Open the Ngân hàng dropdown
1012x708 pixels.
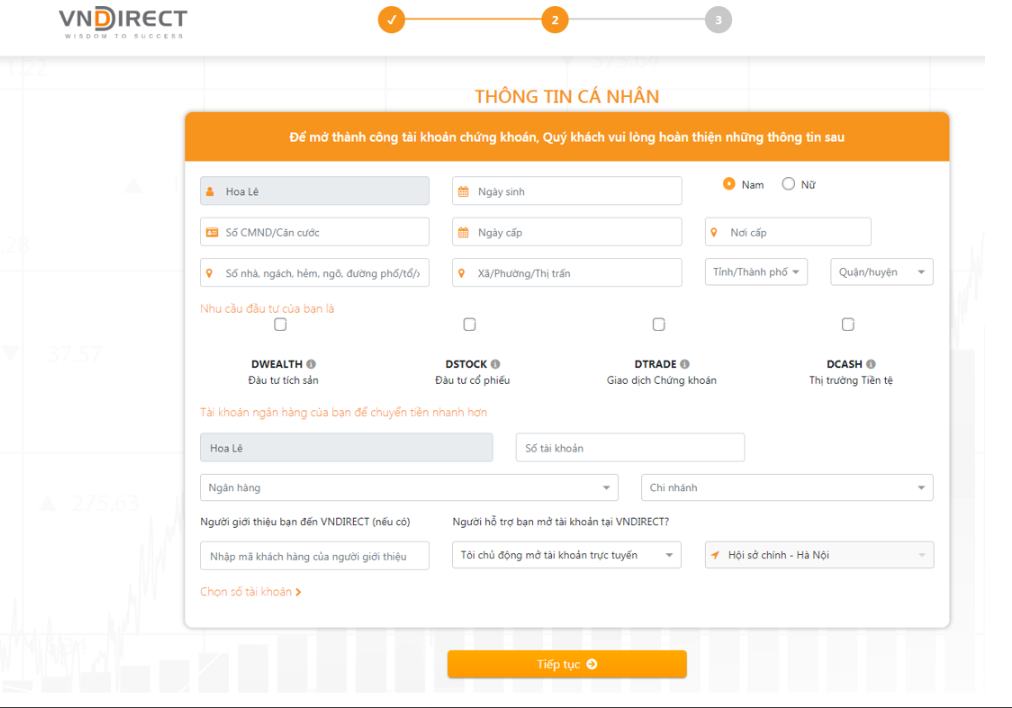409,488
